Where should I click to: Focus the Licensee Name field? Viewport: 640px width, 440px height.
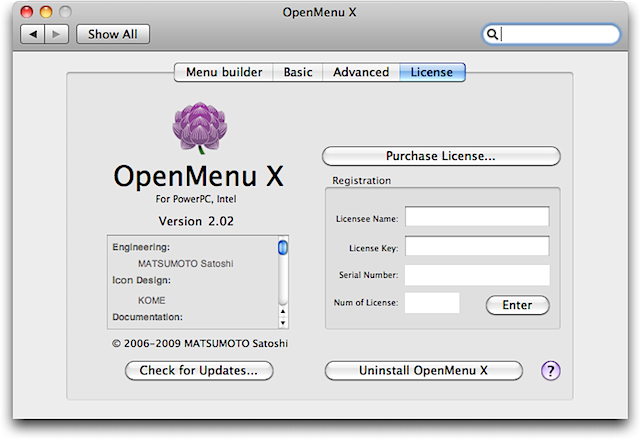[x=477, y=216]
